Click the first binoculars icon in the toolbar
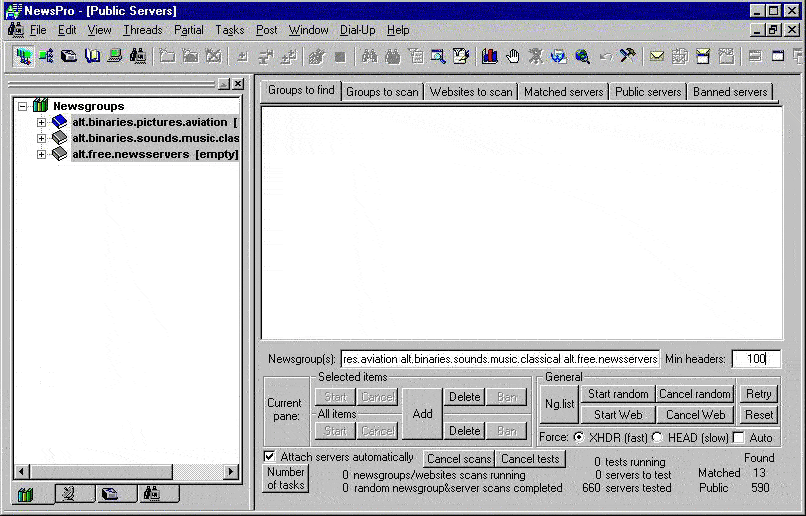 point(369,56)
